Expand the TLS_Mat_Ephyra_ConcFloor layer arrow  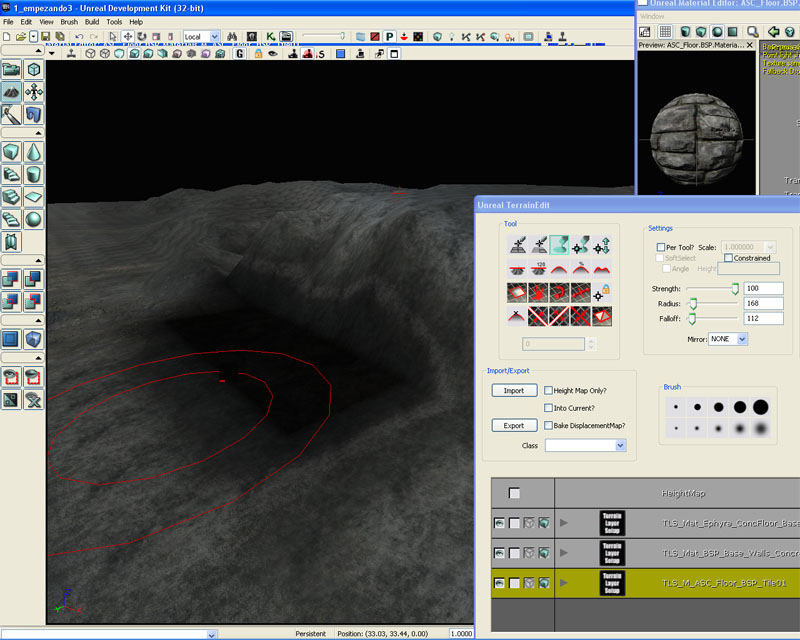click(x=564, y=523)
